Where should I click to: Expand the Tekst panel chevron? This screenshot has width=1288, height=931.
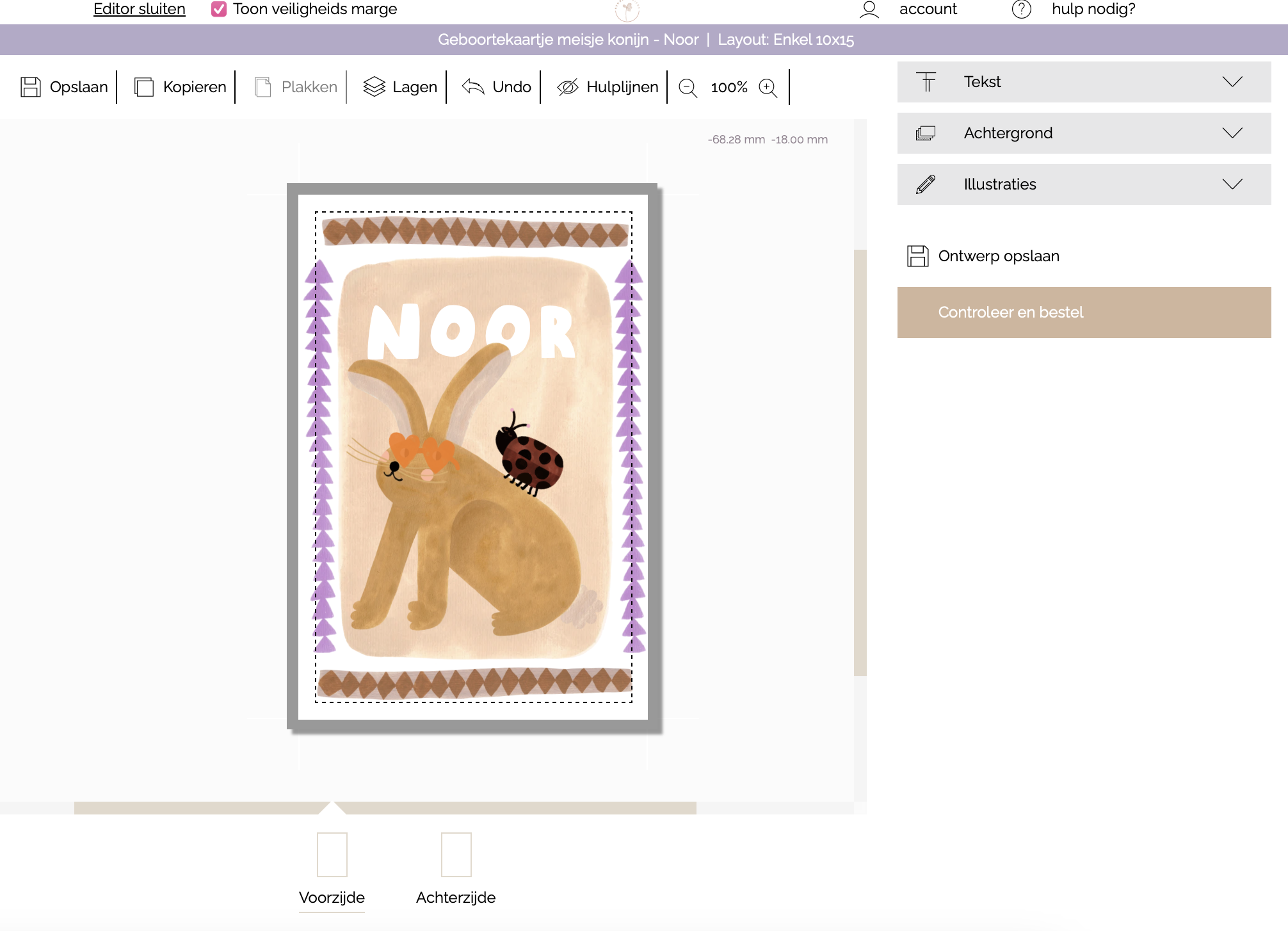(x=1232, y=82)
